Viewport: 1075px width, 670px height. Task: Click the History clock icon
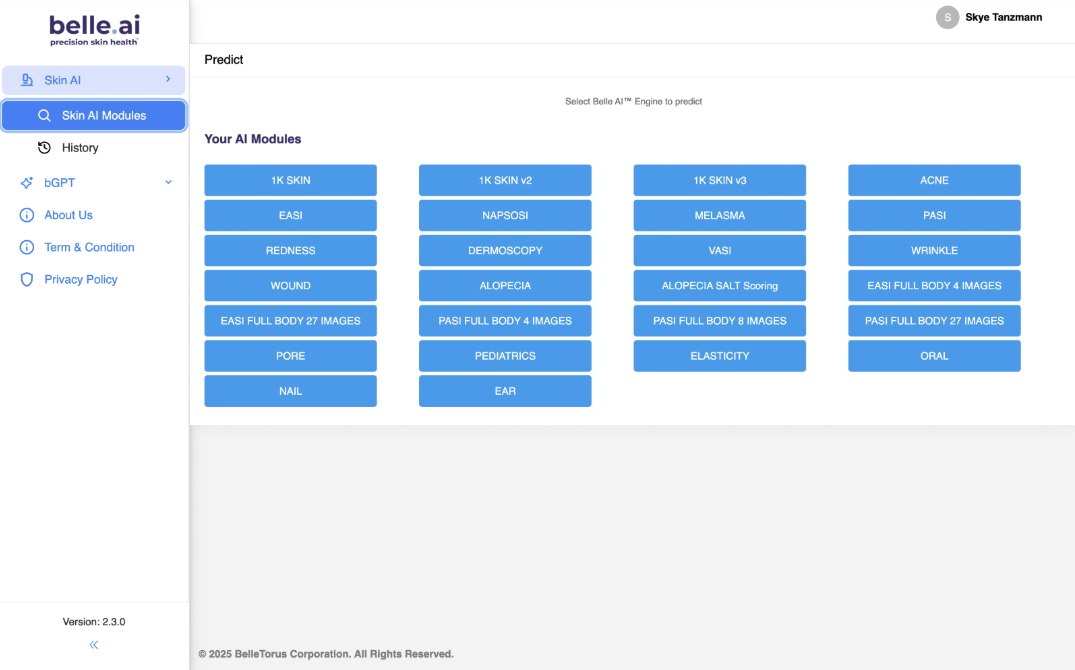44,148
